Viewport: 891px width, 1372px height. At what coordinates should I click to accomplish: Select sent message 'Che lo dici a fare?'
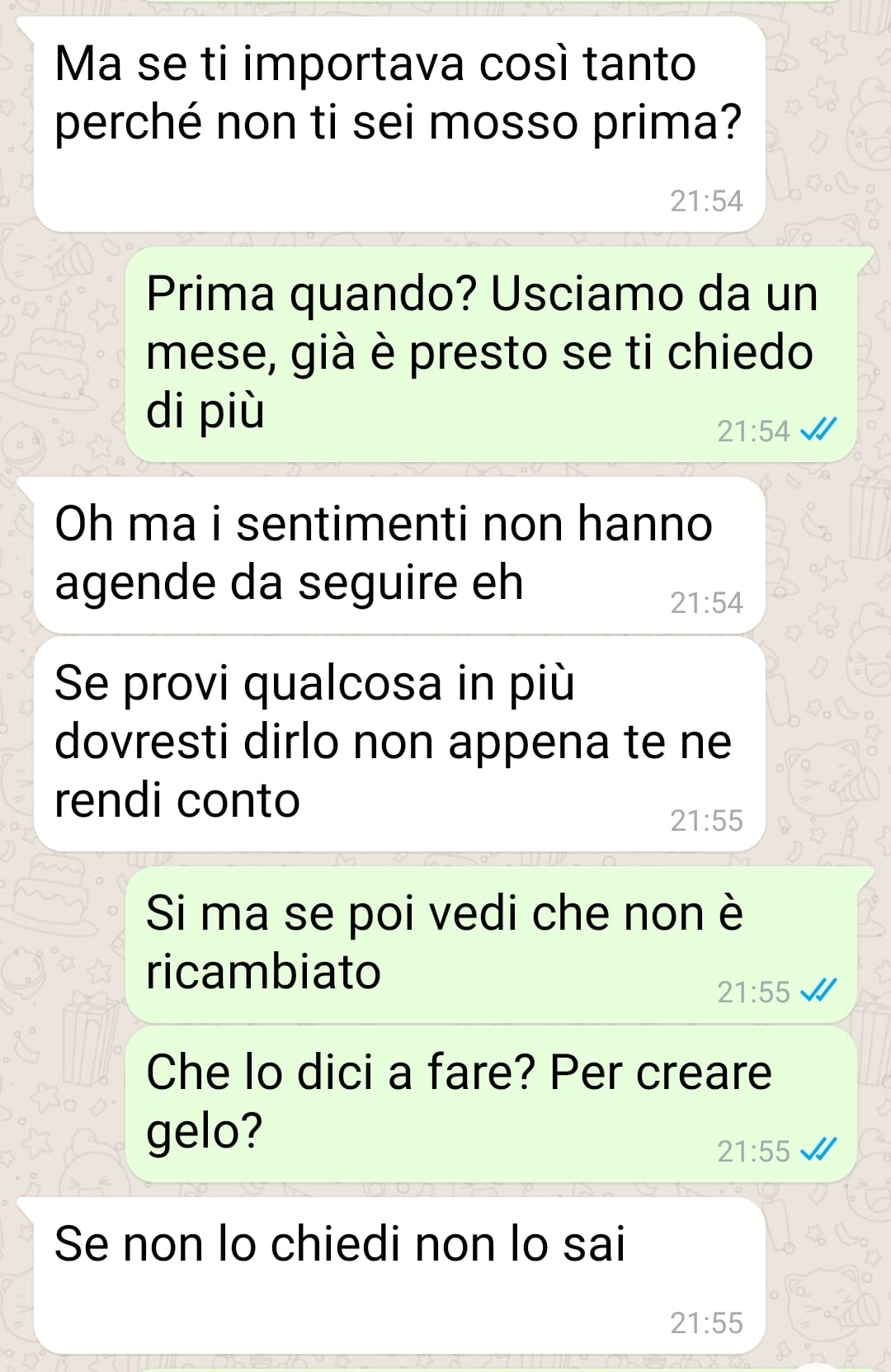491,1104
